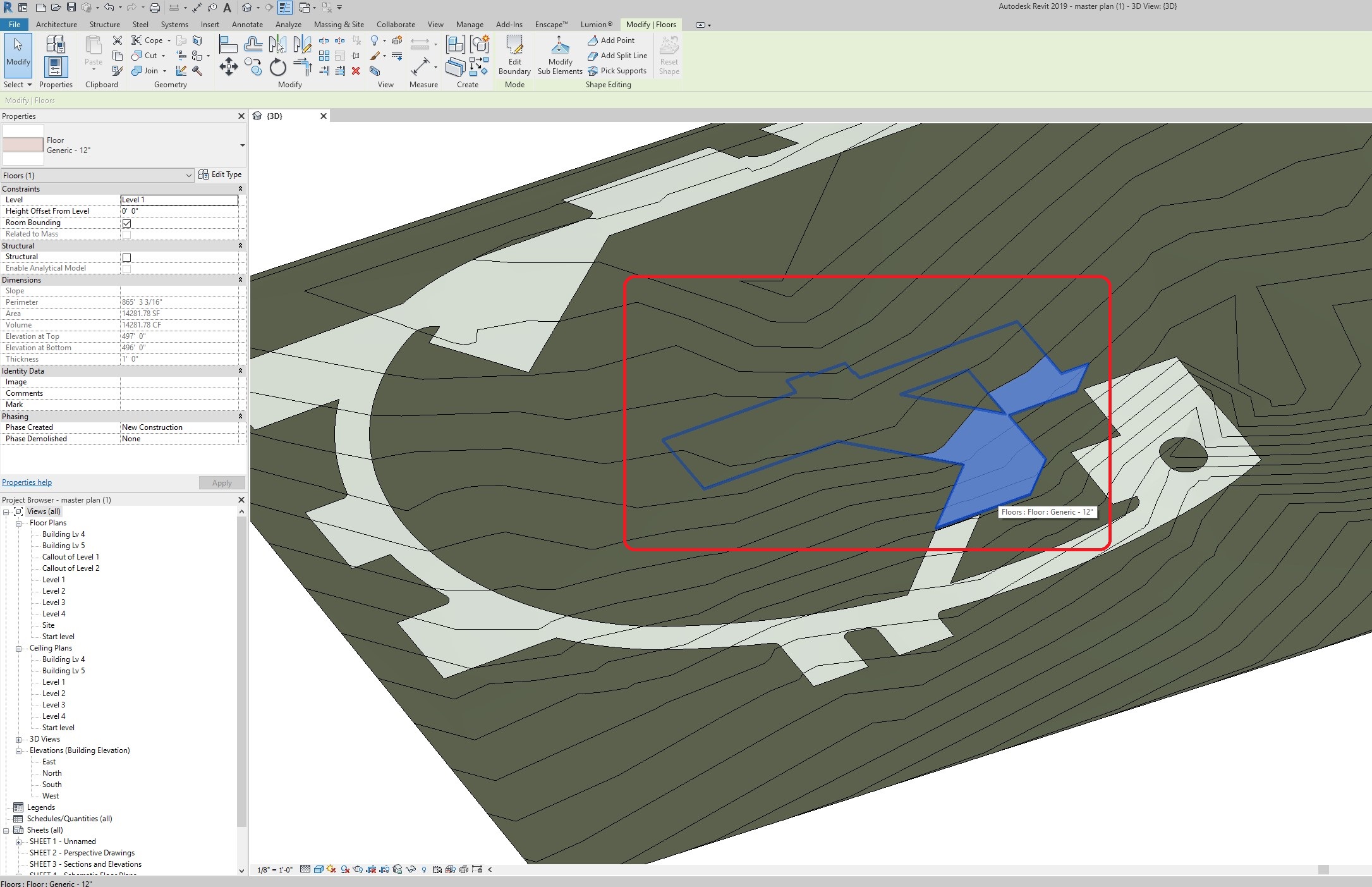
Task: Select the Site floor plan in browser
Action: [48, 625]
